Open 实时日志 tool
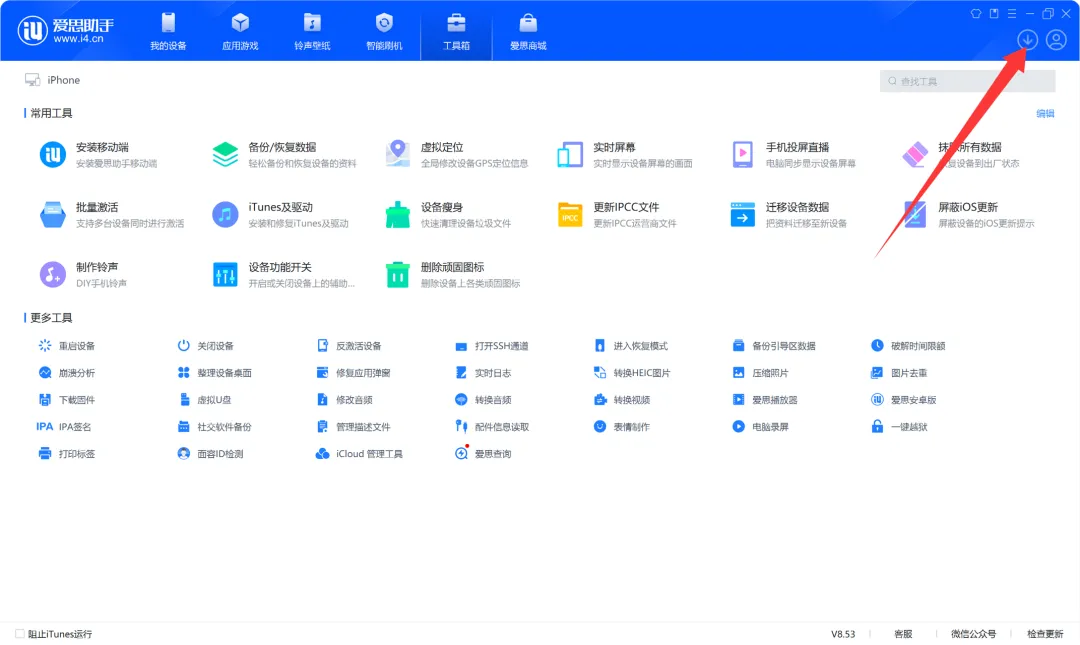This screenshot has height=645, width=1080. [x=483, y=373]
